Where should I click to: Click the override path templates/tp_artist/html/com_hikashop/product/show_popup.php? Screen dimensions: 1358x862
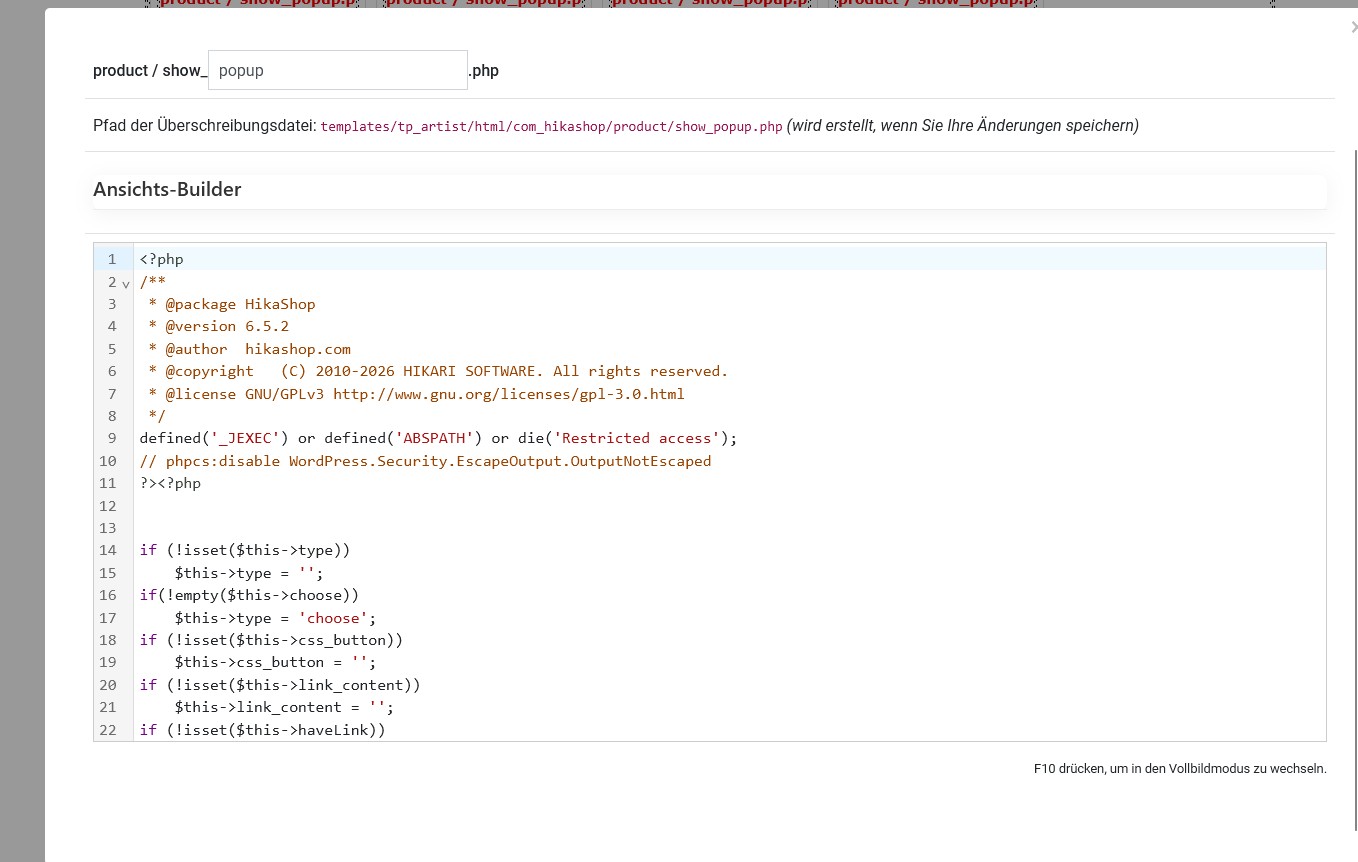click(551, 126)
